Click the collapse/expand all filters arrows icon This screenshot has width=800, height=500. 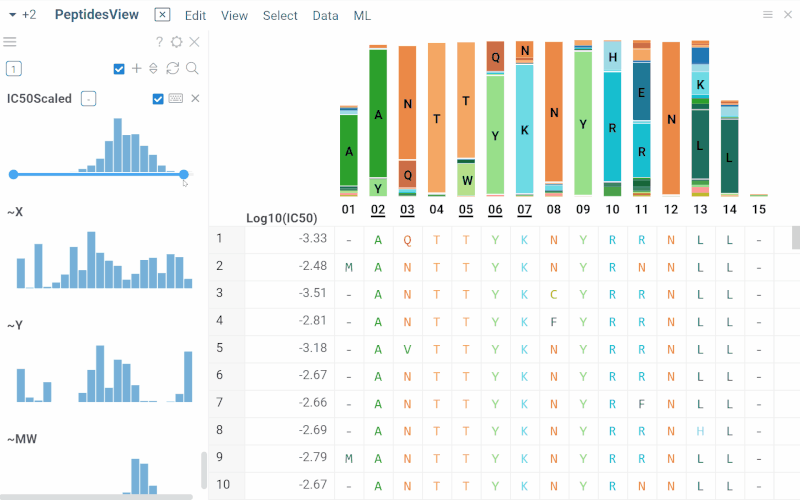pyautogui.click(x=154, y=68)
